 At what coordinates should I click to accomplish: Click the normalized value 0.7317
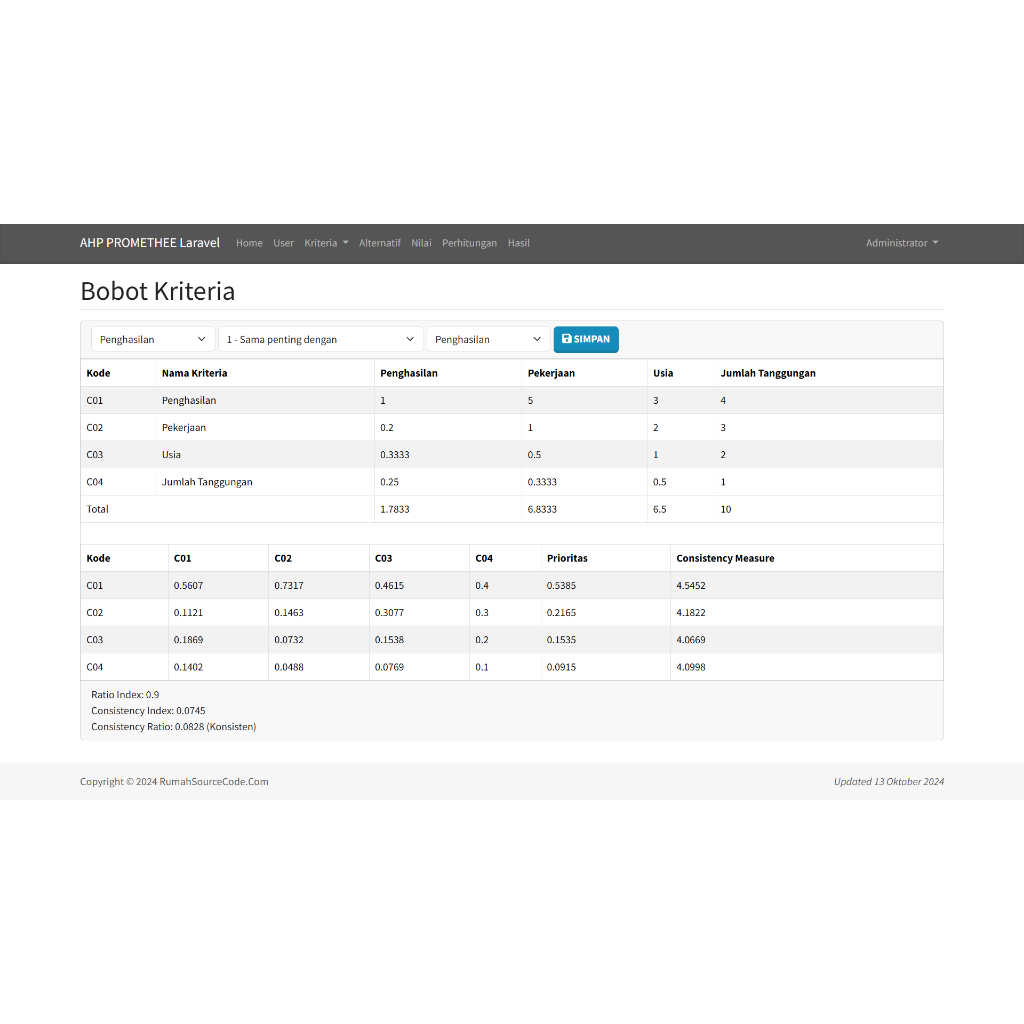[289, 586]
